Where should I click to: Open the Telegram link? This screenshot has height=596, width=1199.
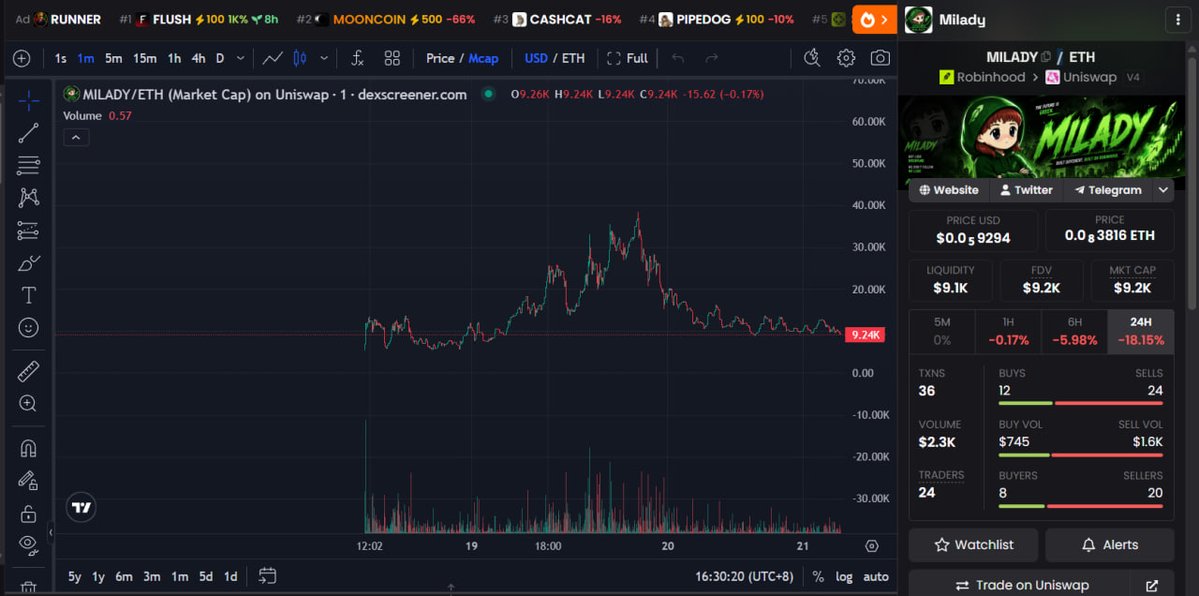[x=1108, y=190]
